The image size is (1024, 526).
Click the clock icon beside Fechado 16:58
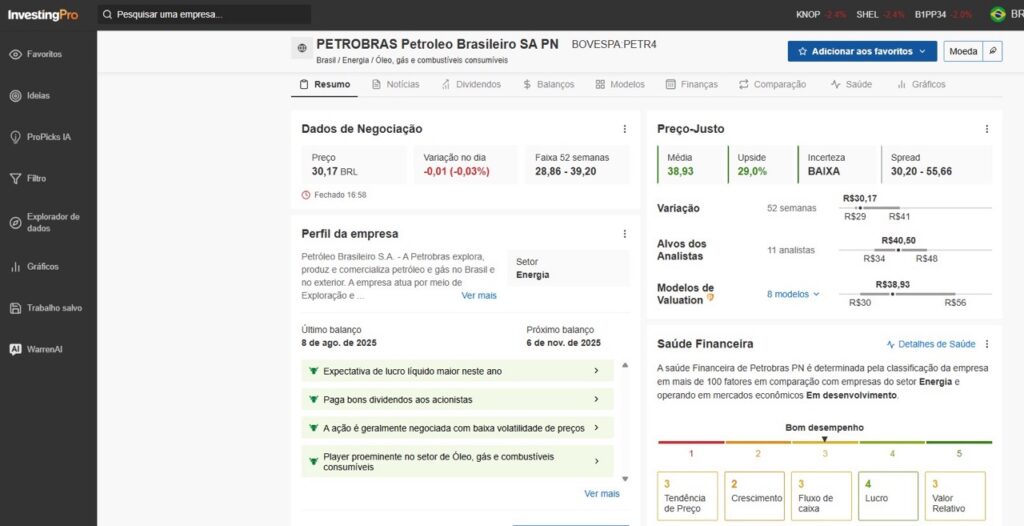306,195
